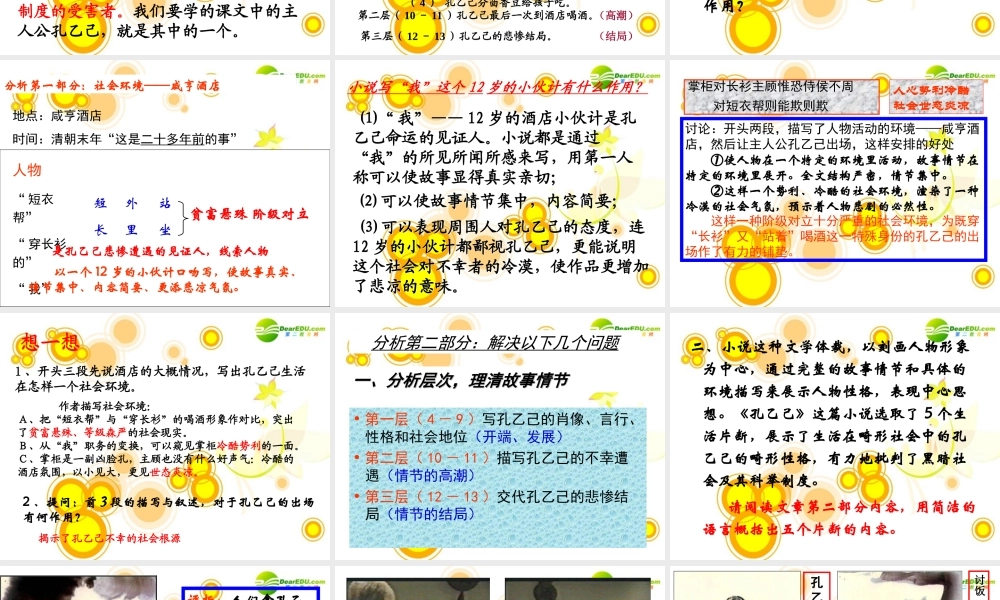Click the pink box 人心势利冷酷 社会世态炎凉
The image size is (1000, 600).
coord(936,98)
